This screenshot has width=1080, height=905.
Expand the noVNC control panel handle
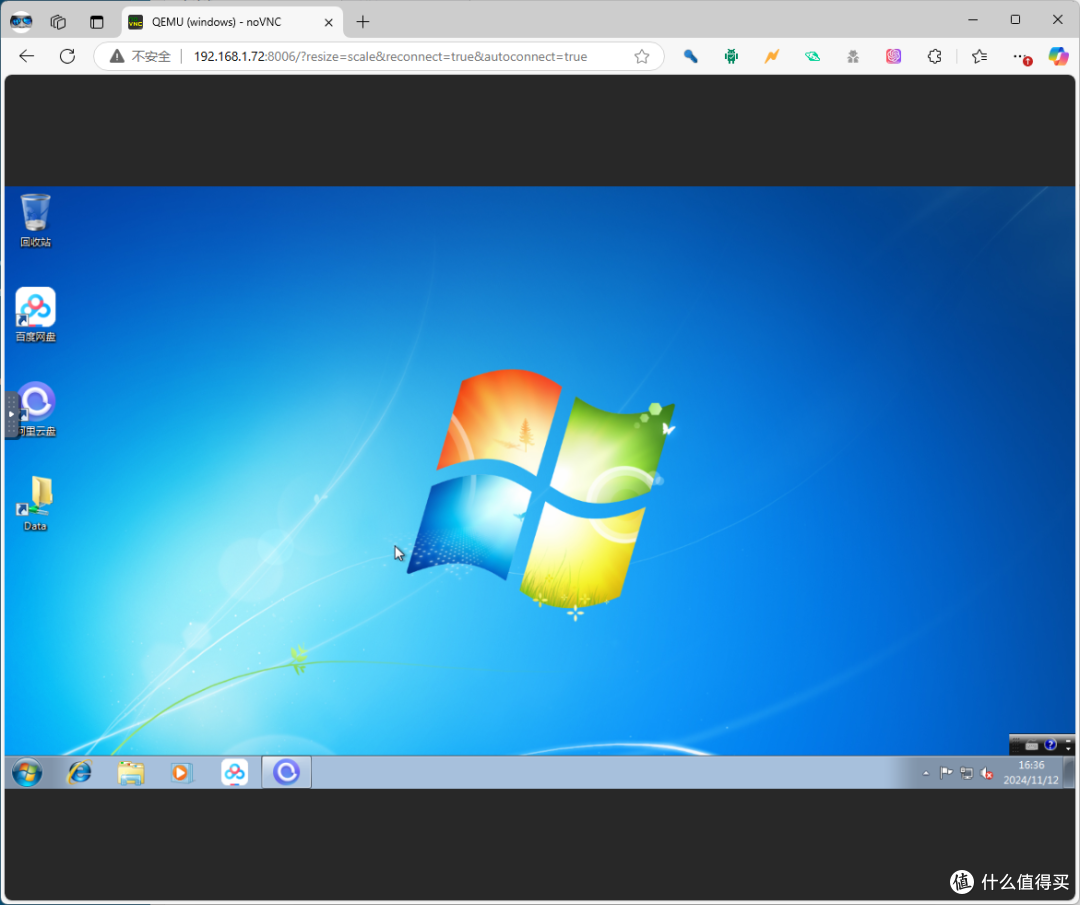(x=11, y=415)
